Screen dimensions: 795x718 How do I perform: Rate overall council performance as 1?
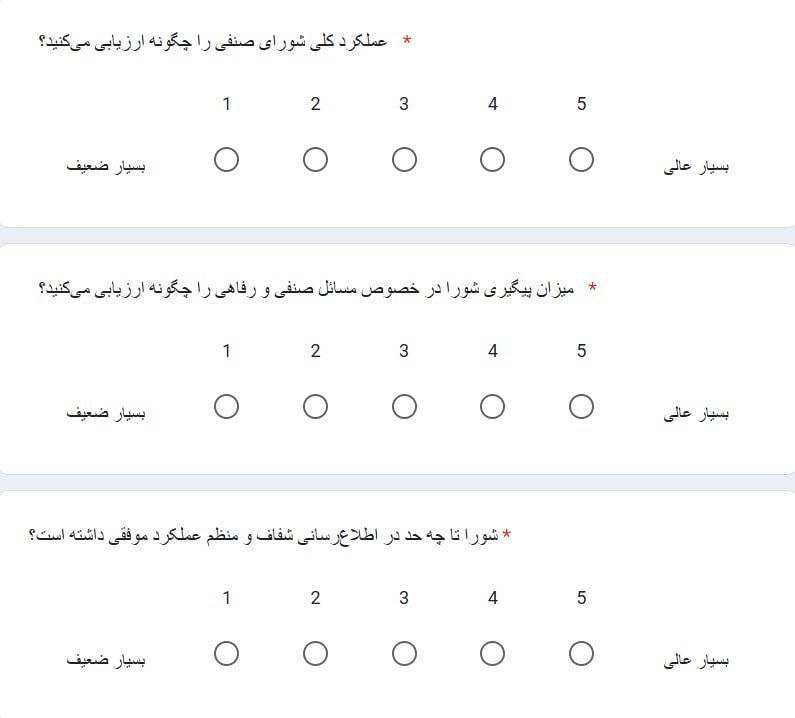[226, 160]
